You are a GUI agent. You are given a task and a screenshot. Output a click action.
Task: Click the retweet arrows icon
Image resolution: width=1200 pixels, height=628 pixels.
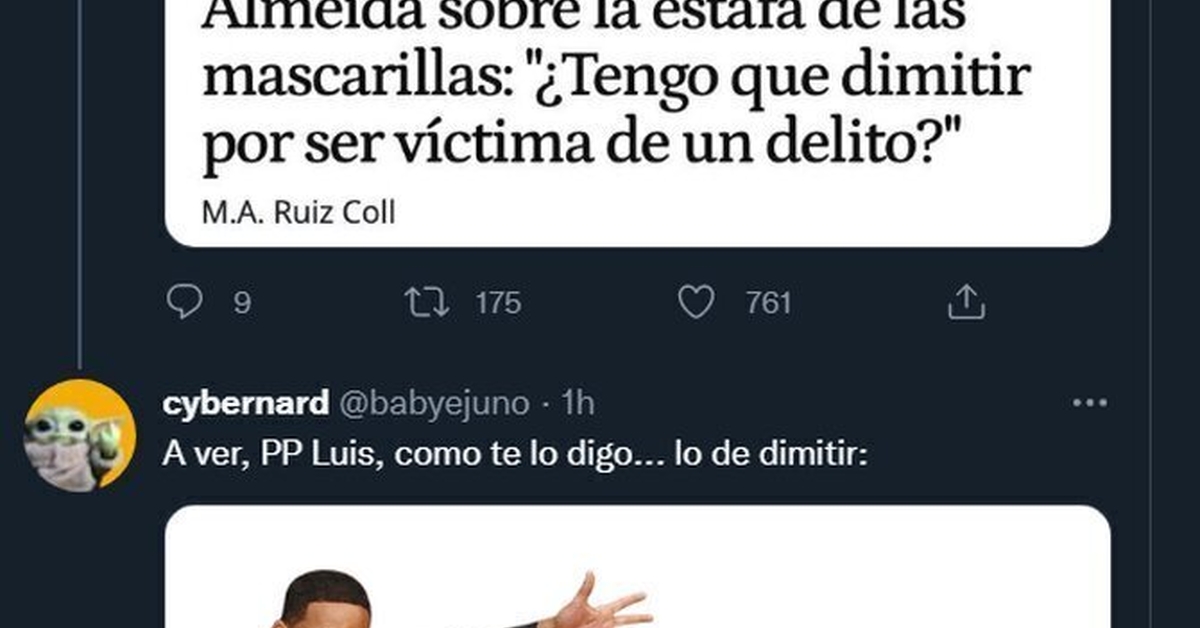pos(428,302)
